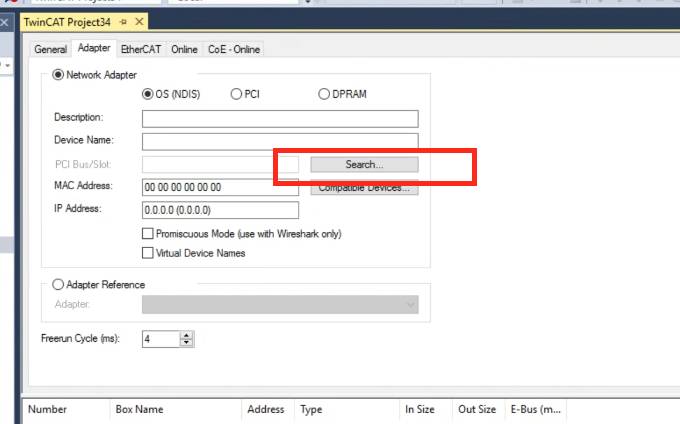Sort by the In Size column
Screen dimensions: 680x424
point(426,409)
